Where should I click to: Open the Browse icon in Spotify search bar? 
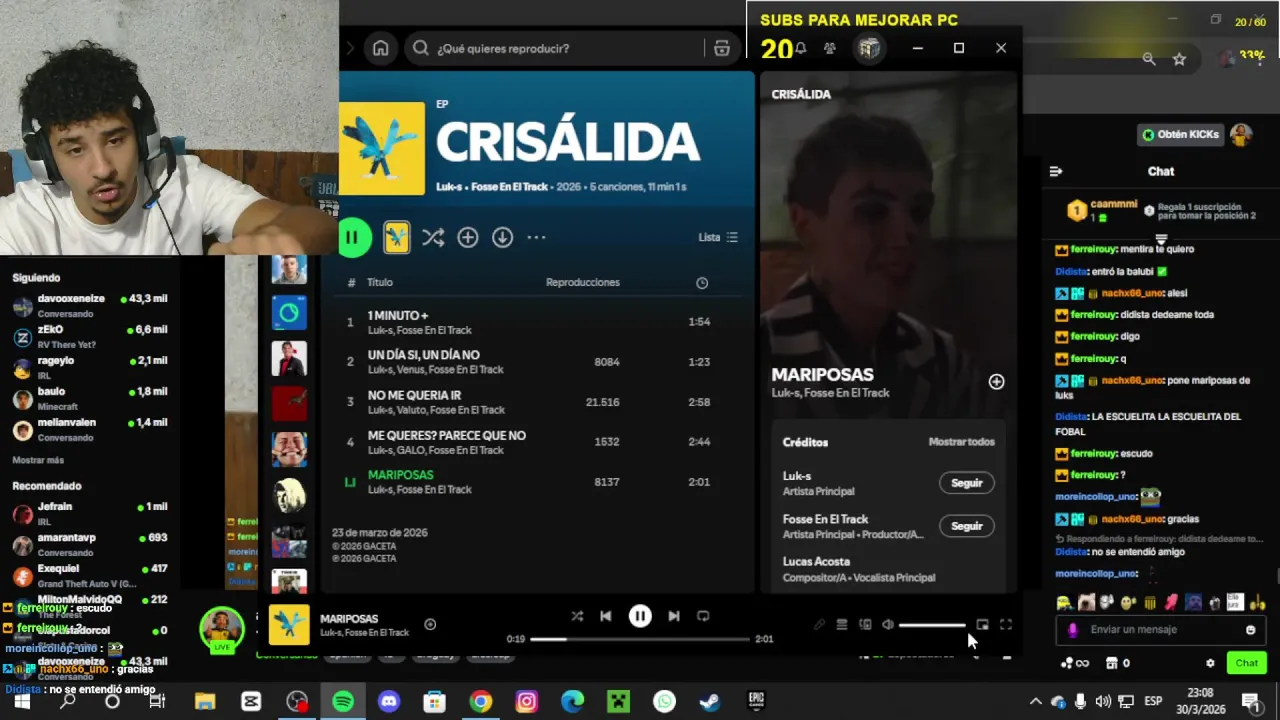click(722, 48)
